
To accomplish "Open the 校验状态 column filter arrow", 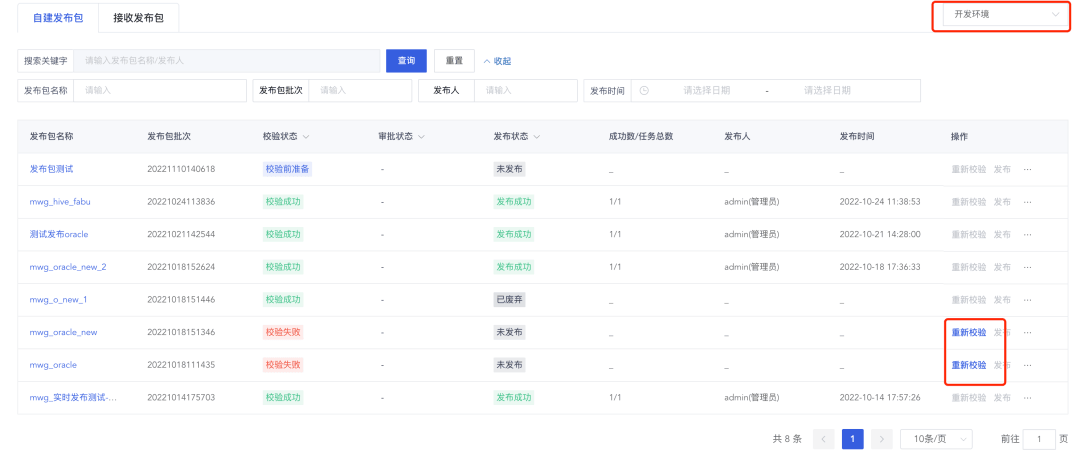I will [x=306, y=137].
